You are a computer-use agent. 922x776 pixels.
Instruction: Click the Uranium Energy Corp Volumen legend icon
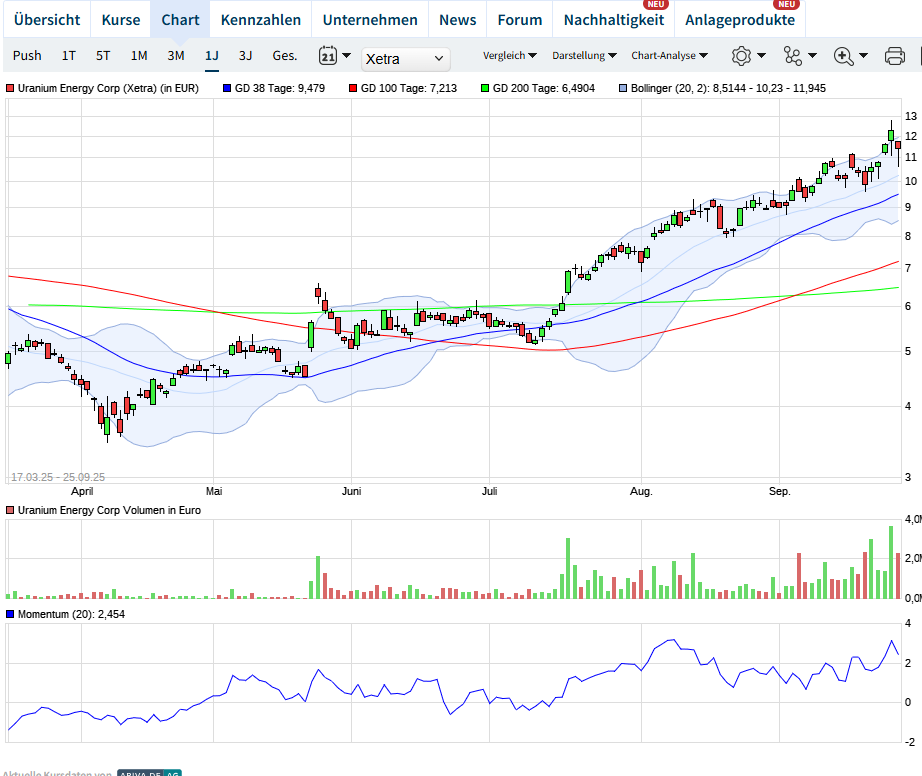10,510
